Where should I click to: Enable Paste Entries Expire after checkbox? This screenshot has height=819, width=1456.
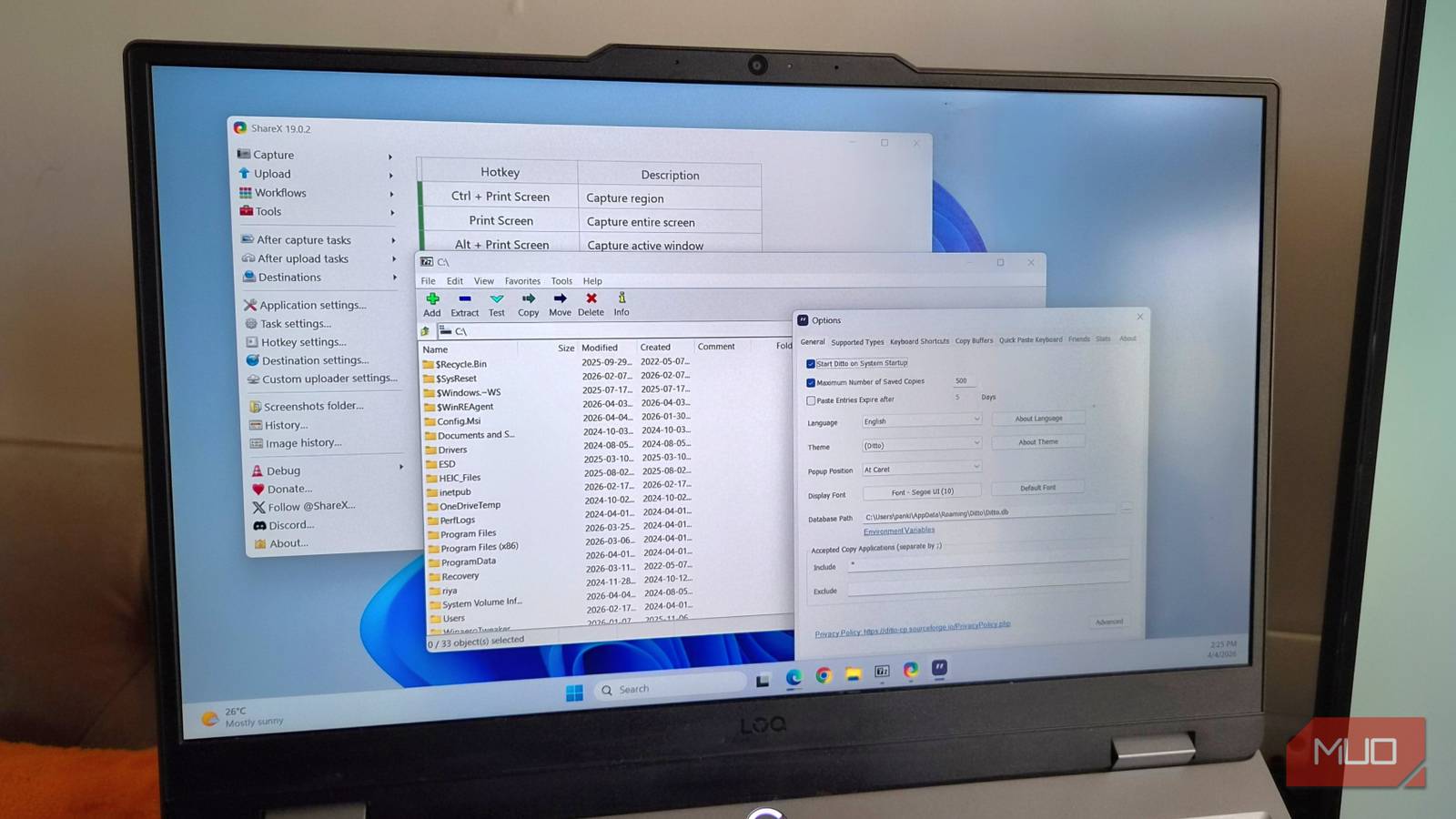(x=811, y=400)
